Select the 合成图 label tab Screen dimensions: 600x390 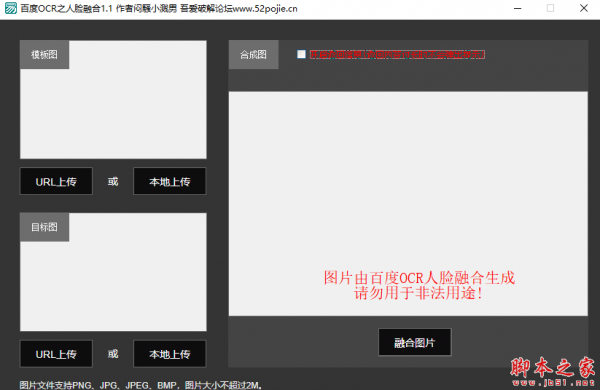tap(253, 55)
